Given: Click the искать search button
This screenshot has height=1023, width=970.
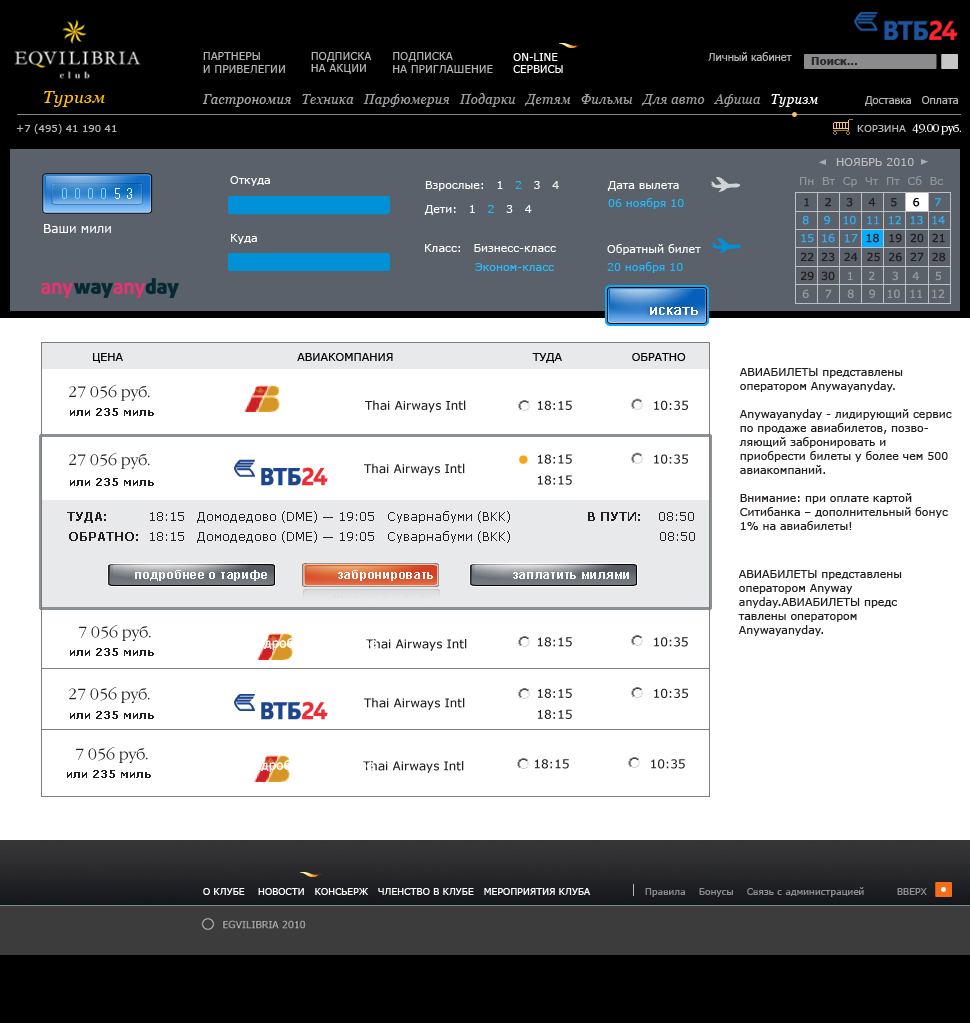Looking at the screenshot, I should [657, 306].
